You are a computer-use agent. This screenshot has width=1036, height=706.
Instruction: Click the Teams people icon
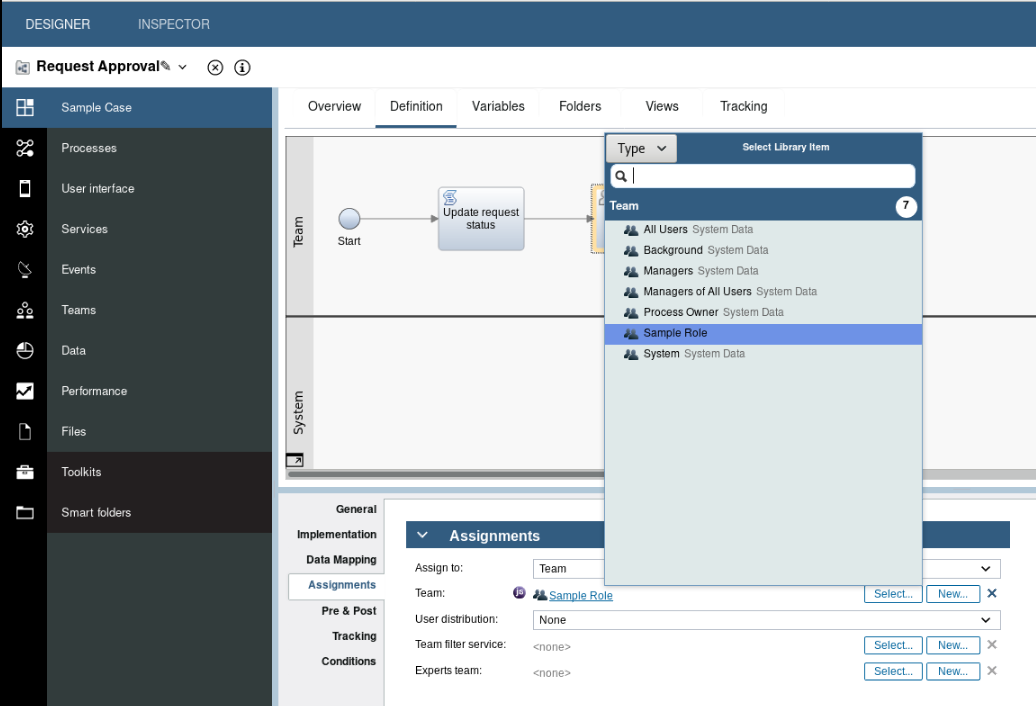point(24,310)
